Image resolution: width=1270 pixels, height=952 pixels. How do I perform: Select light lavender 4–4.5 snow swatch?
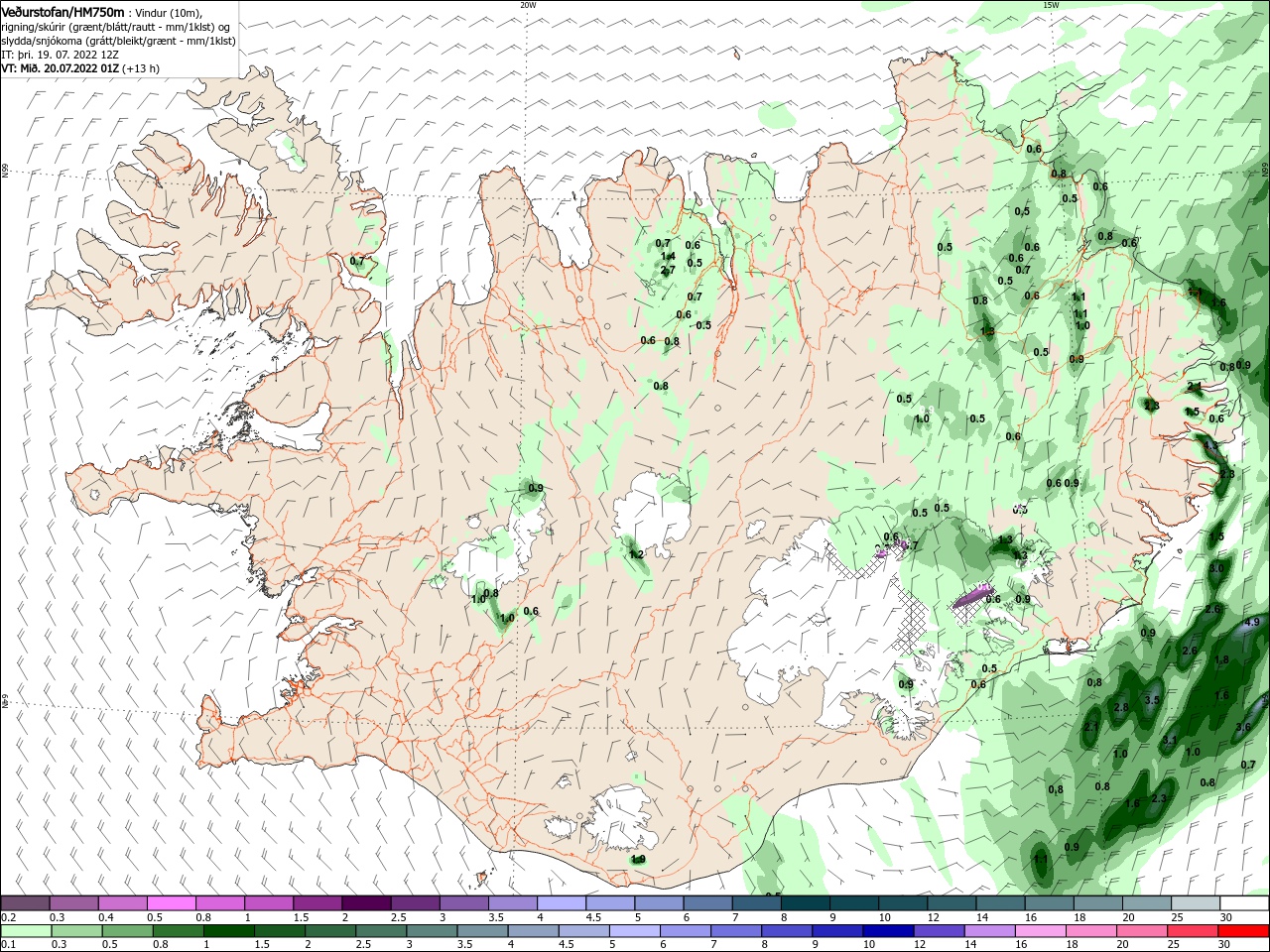coord(563,903)
